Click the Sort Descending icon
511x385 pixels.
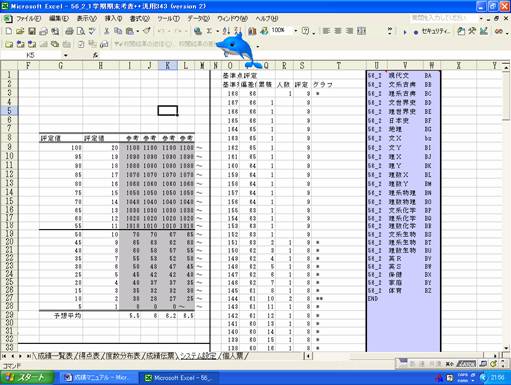[x=238, y=31]
